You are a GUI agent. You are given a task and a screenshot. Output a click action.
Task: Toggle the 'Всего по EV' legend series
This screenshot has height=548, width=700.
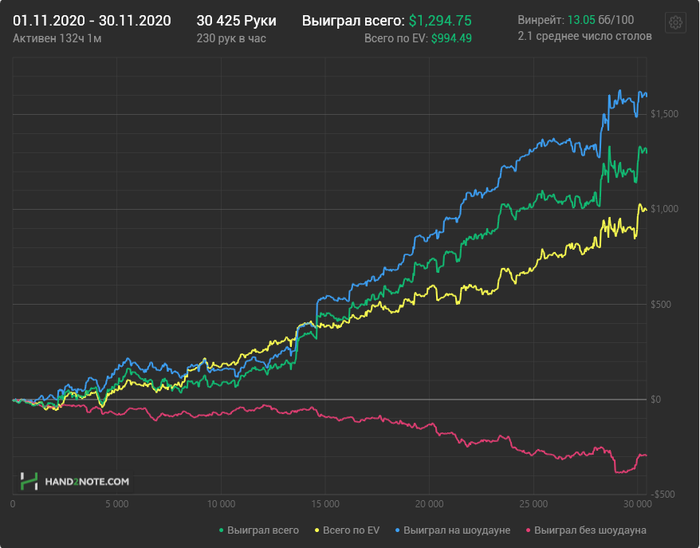point(347,530)
